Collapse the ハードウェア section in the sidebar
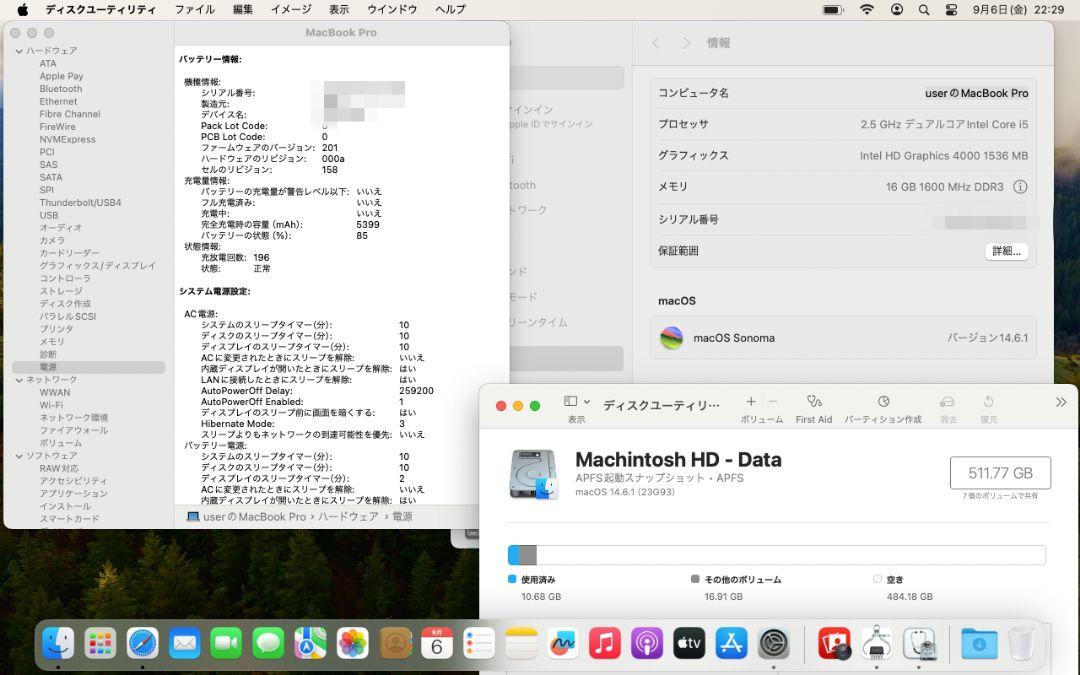The height and width of the screenshot is (675, 1080). pos(19,51)
